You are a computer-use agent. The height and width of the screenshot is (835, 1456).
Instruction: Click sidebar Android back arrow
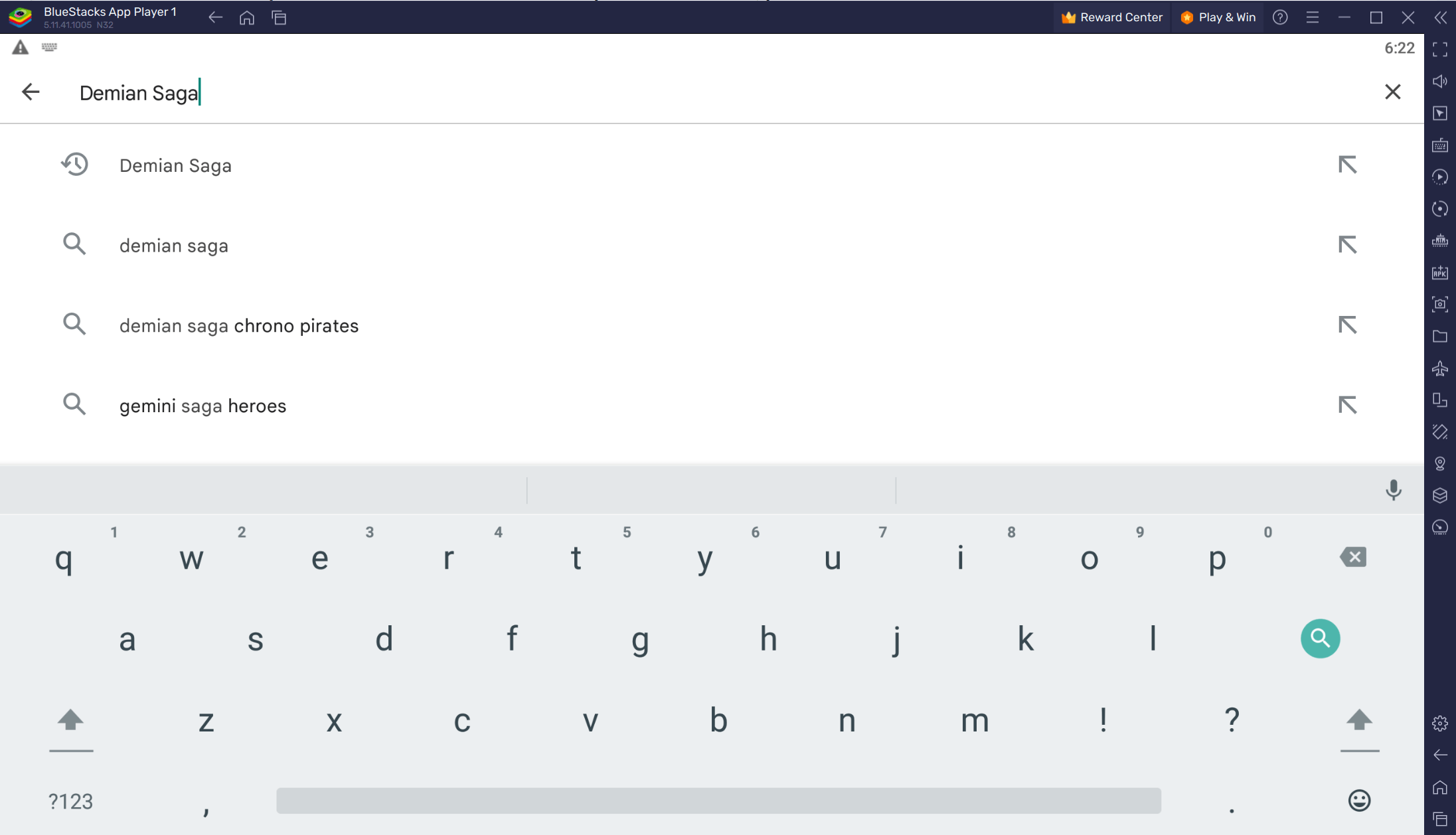coord(1439,755)
